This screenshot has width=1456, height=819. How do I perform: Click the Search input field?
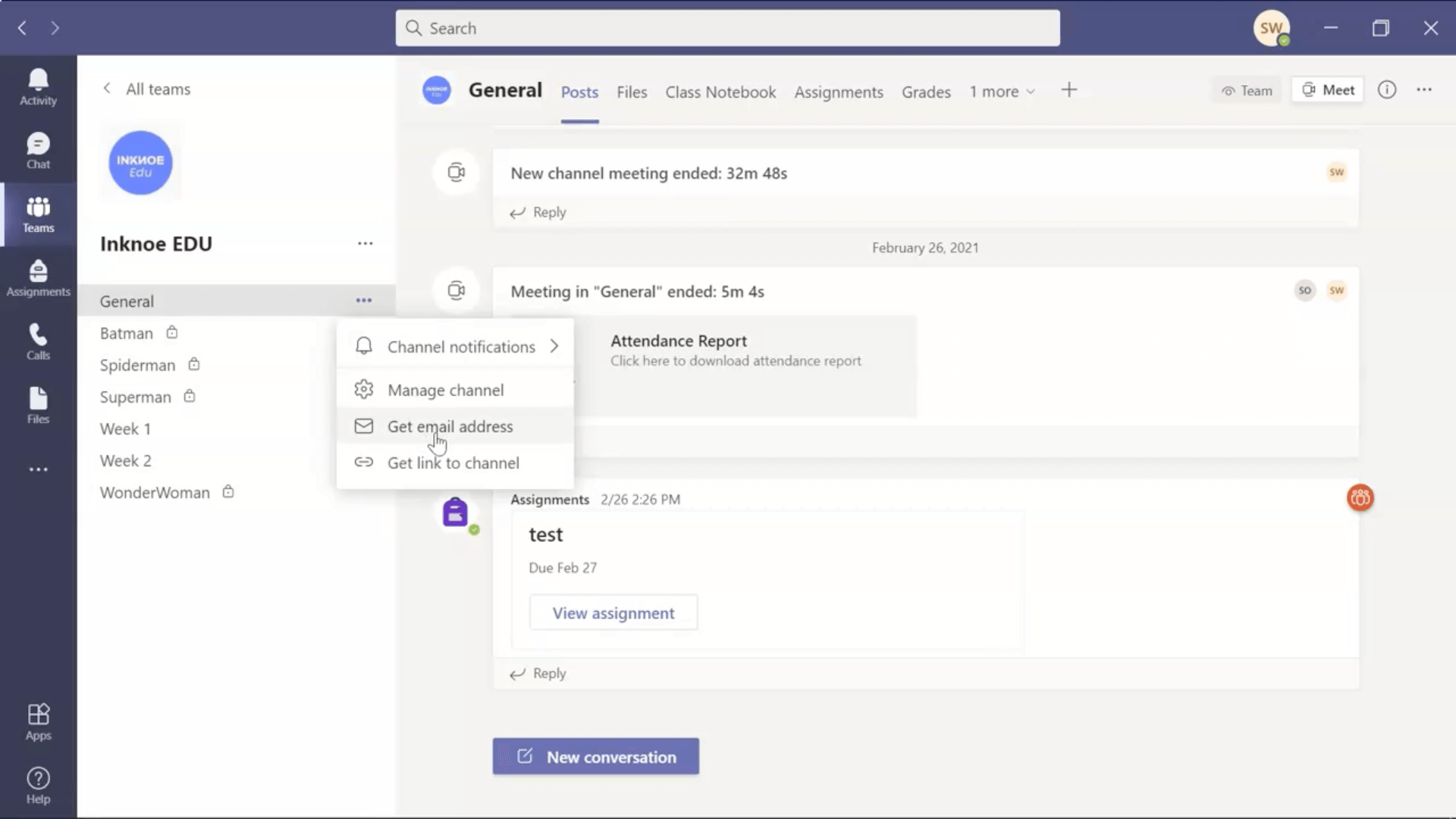click(728, 28)
